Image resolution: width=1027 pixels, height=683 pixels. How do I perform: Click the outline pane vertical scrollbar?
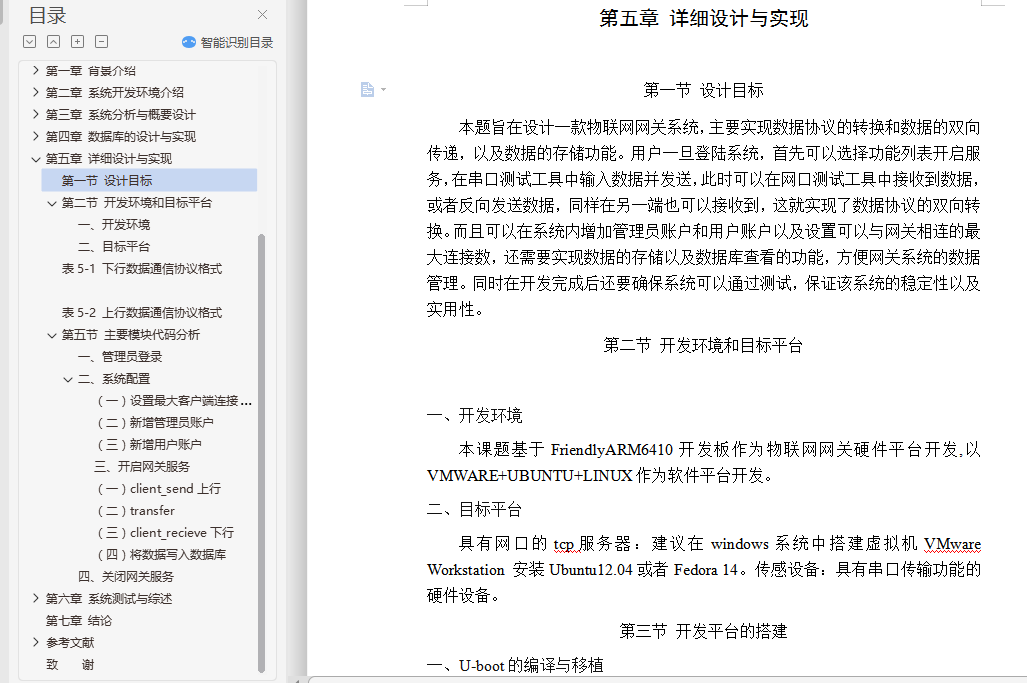tap(261, 452)
